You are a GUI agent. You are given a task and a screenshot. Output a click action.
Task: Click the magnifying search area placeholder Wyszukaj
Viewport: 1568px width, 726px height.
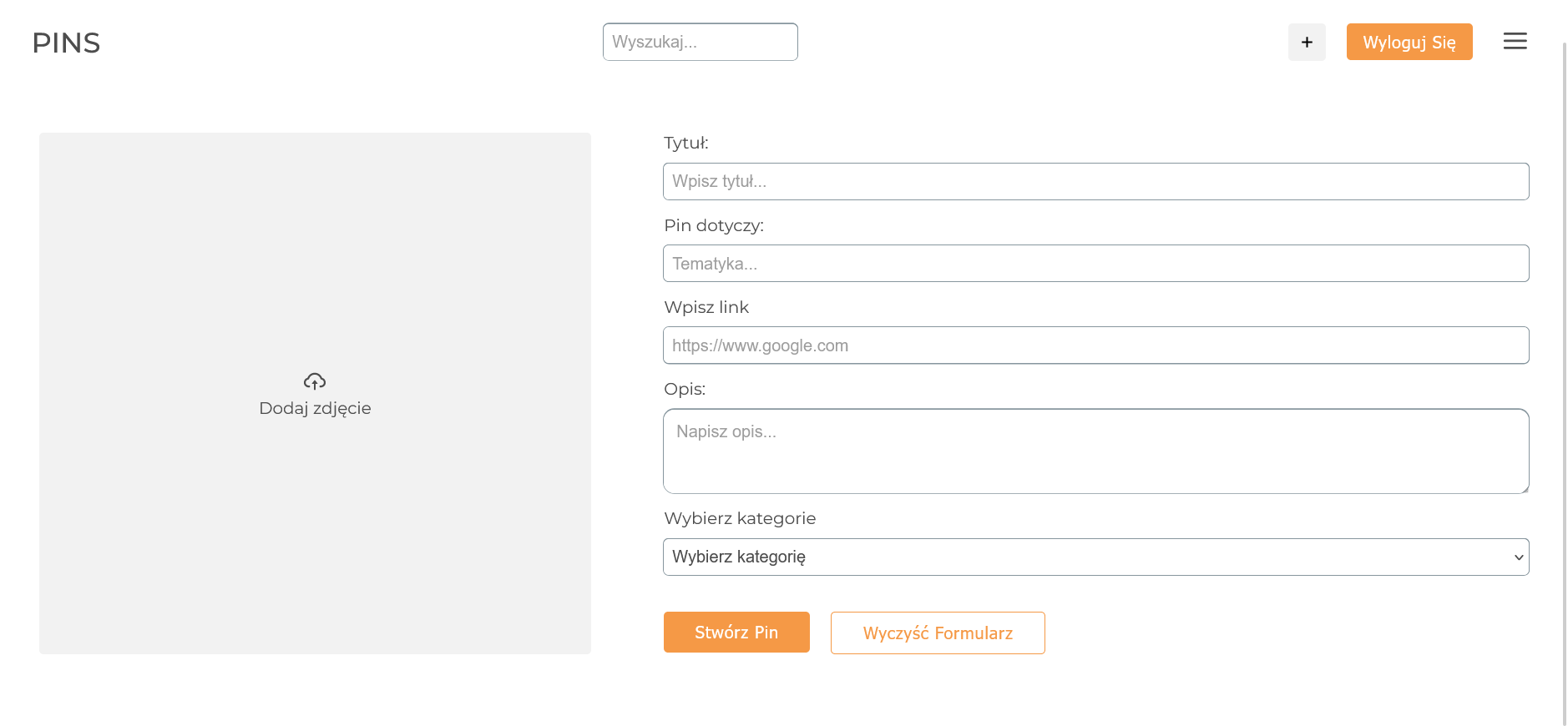click(x=700, y=42)
